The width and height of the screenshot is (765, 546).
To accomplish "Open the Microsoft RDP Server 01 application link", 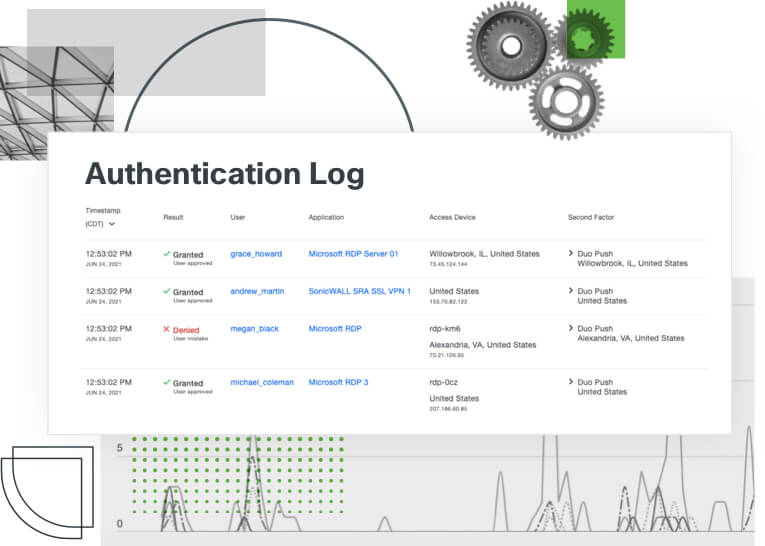I will tap(353, 254).
